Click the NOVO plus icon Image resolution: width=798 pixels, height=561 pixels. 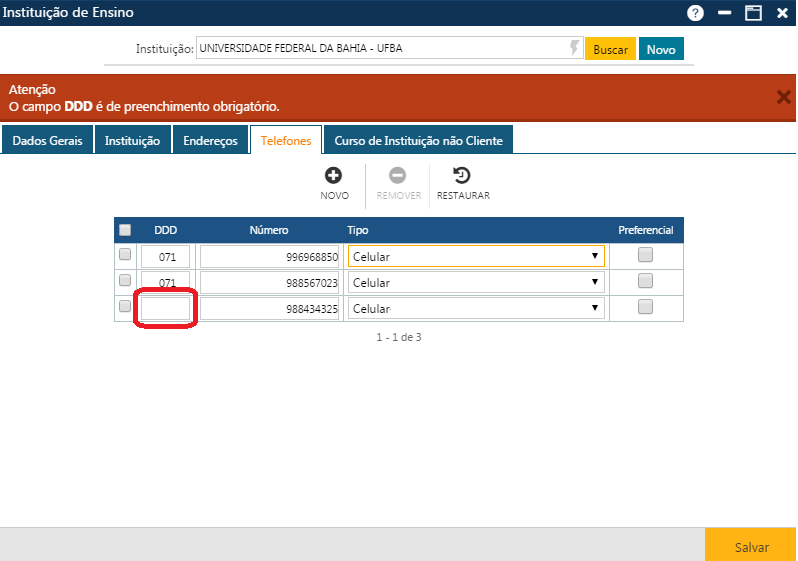[334, 175]
